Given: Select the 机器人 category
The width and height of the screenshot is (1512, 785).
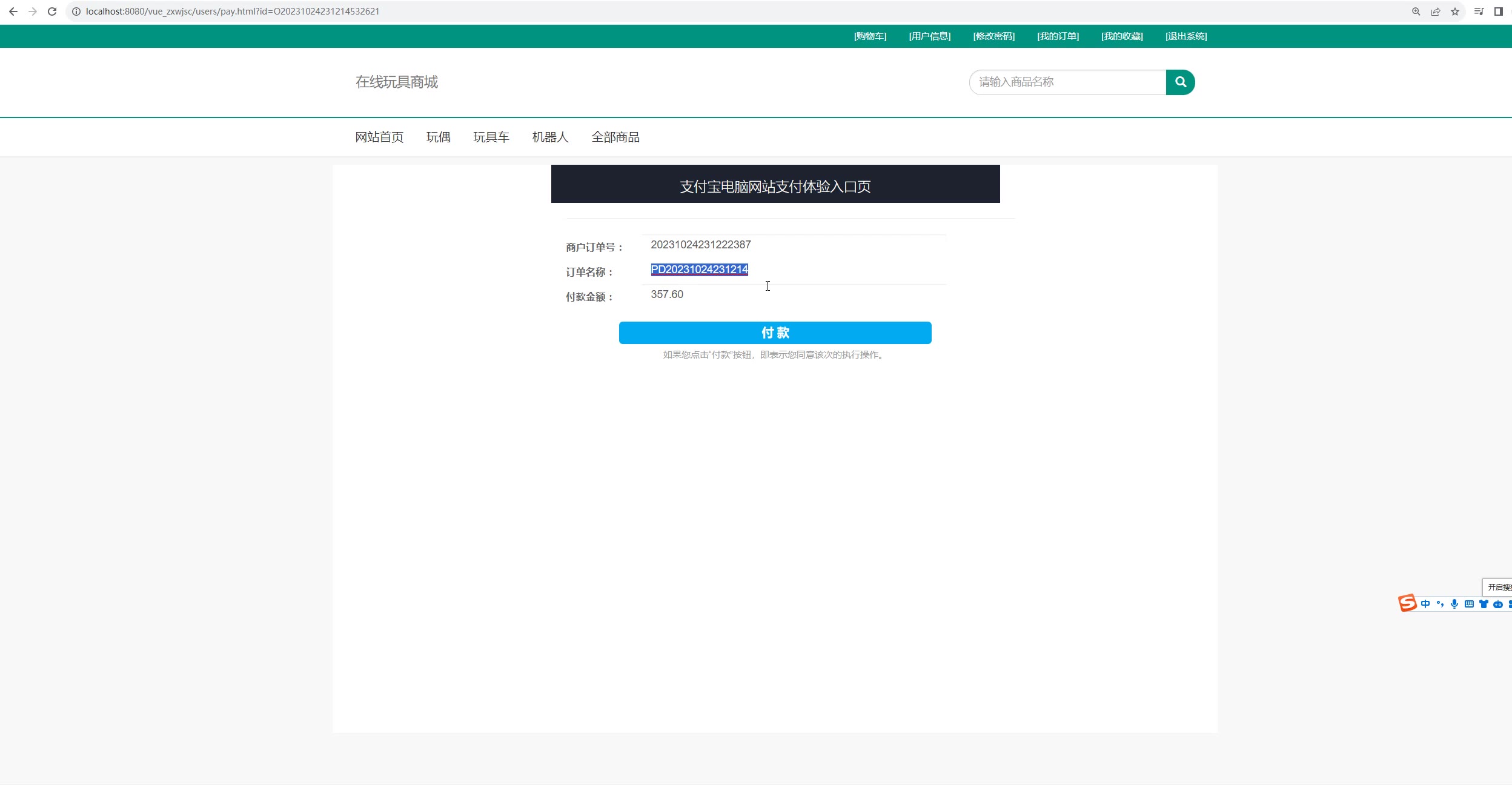Looking at the screenshot, I should [551, 137].
